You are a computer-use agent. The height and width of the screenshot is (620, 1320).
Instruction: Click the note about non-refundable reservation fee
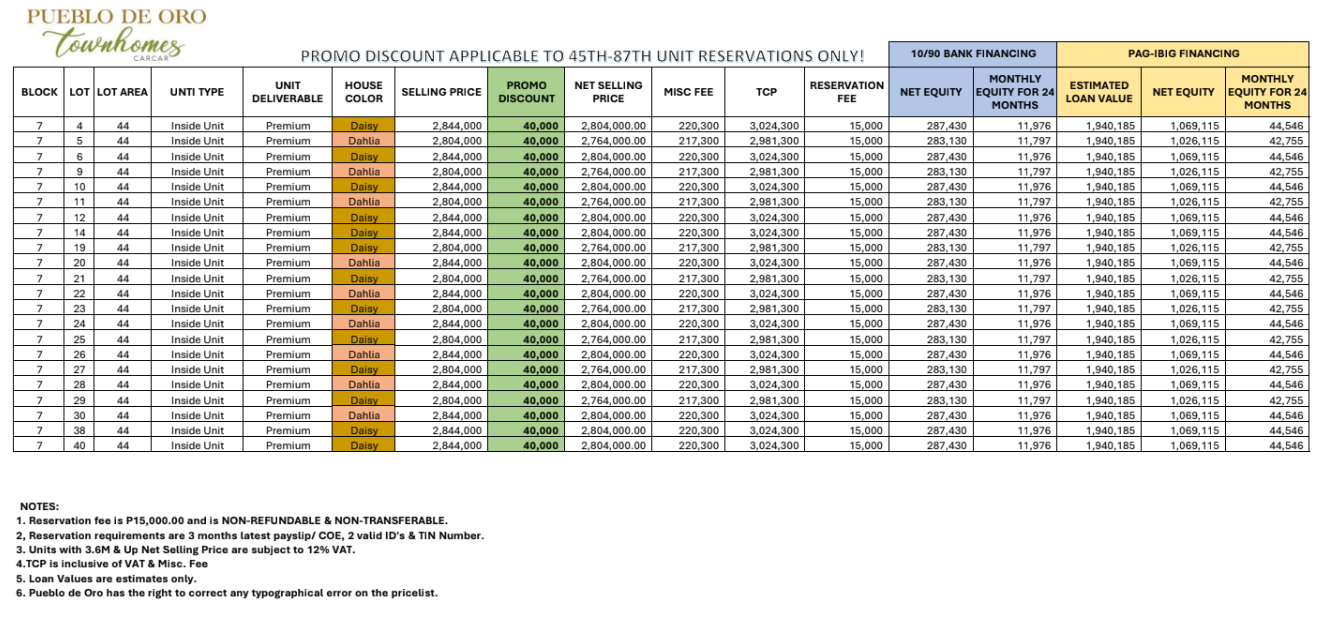pos(232,521)
